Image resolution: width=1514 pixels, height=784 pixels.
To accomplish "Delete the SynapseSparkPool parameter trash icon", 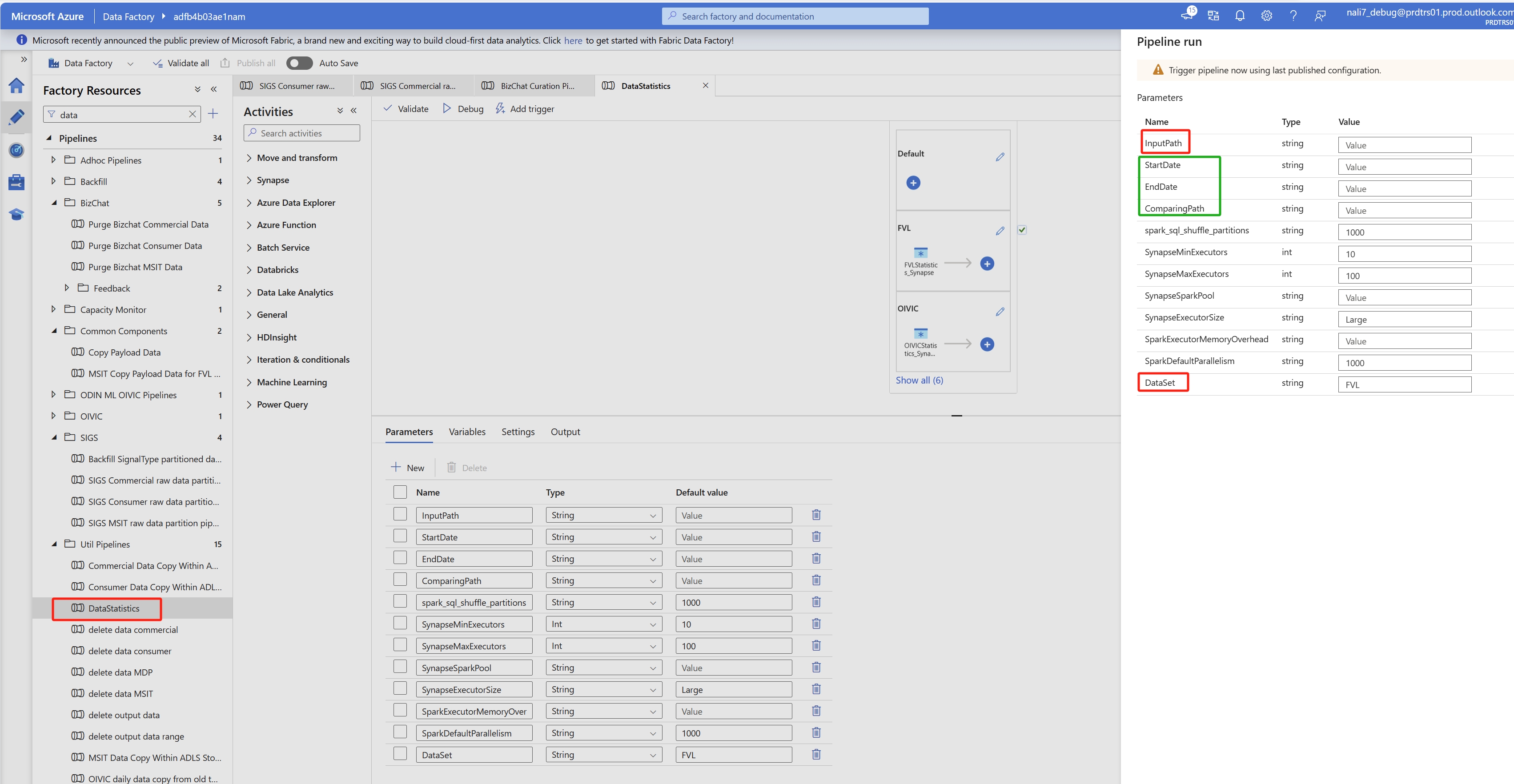I will click(x=816, y=667).
